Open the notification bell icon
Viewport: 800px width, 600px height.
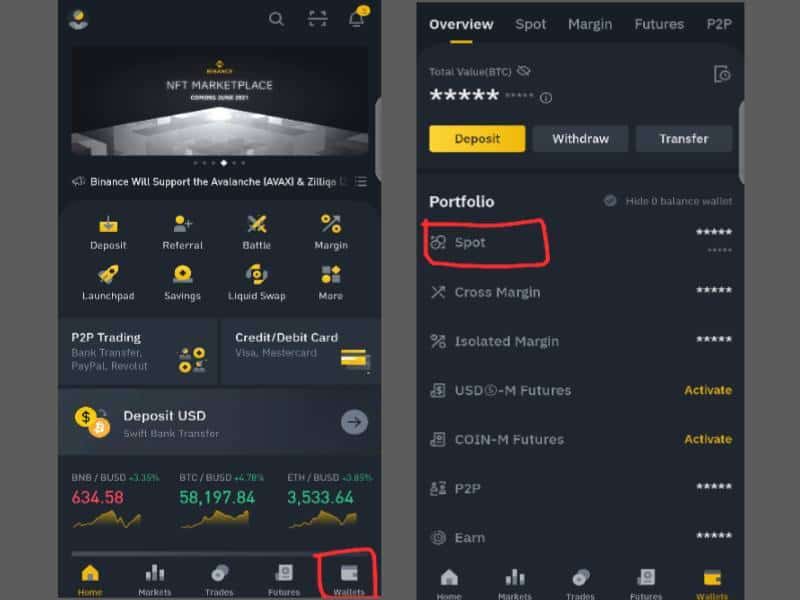coord(356,18)
